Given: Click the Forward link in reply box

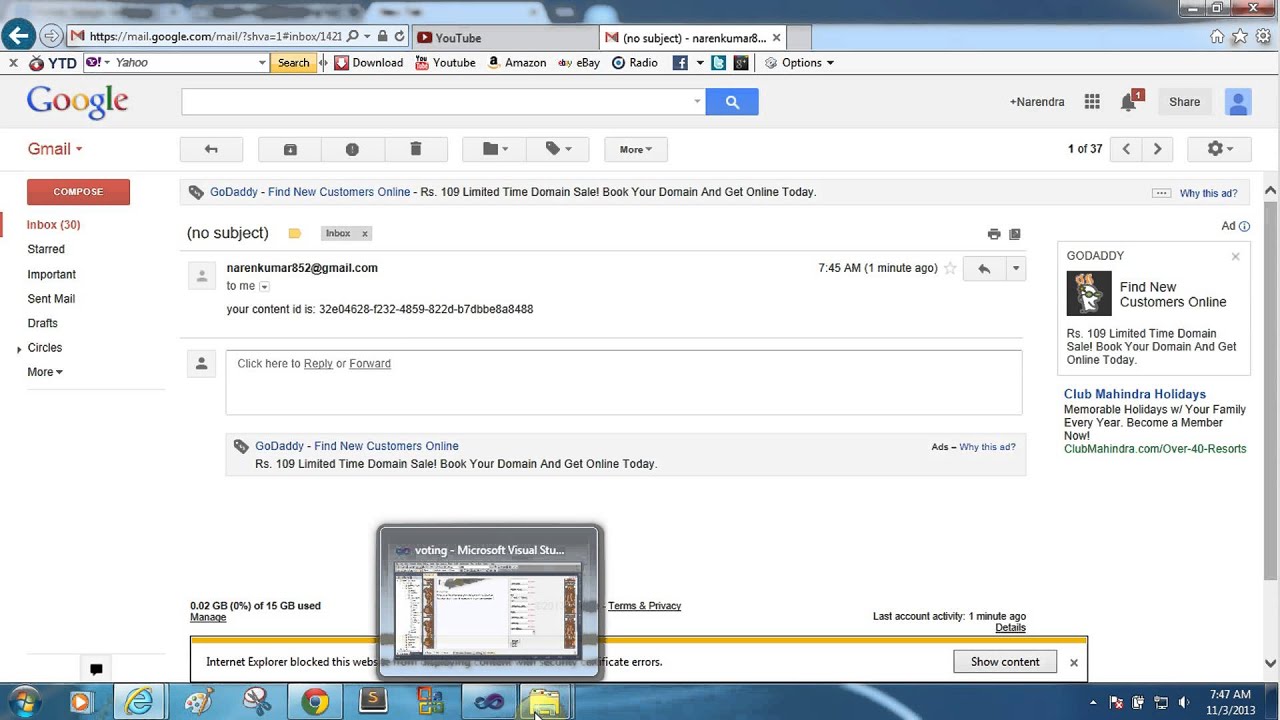Looking at the screenshot, I should pos(370,364).
